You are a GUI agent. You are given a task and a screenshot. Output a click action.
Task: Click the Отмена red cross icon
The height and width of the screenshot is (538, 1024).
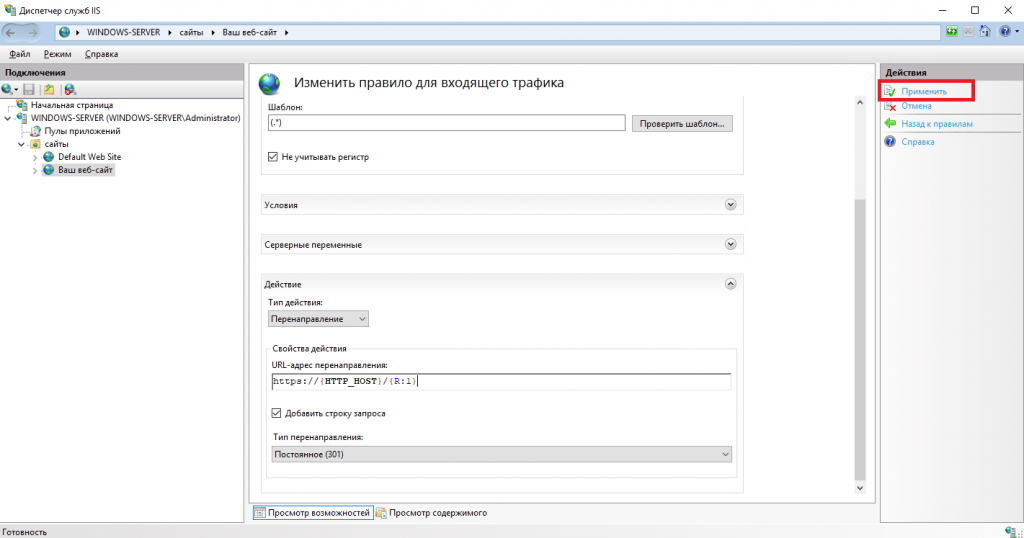[x=890, y=106]
